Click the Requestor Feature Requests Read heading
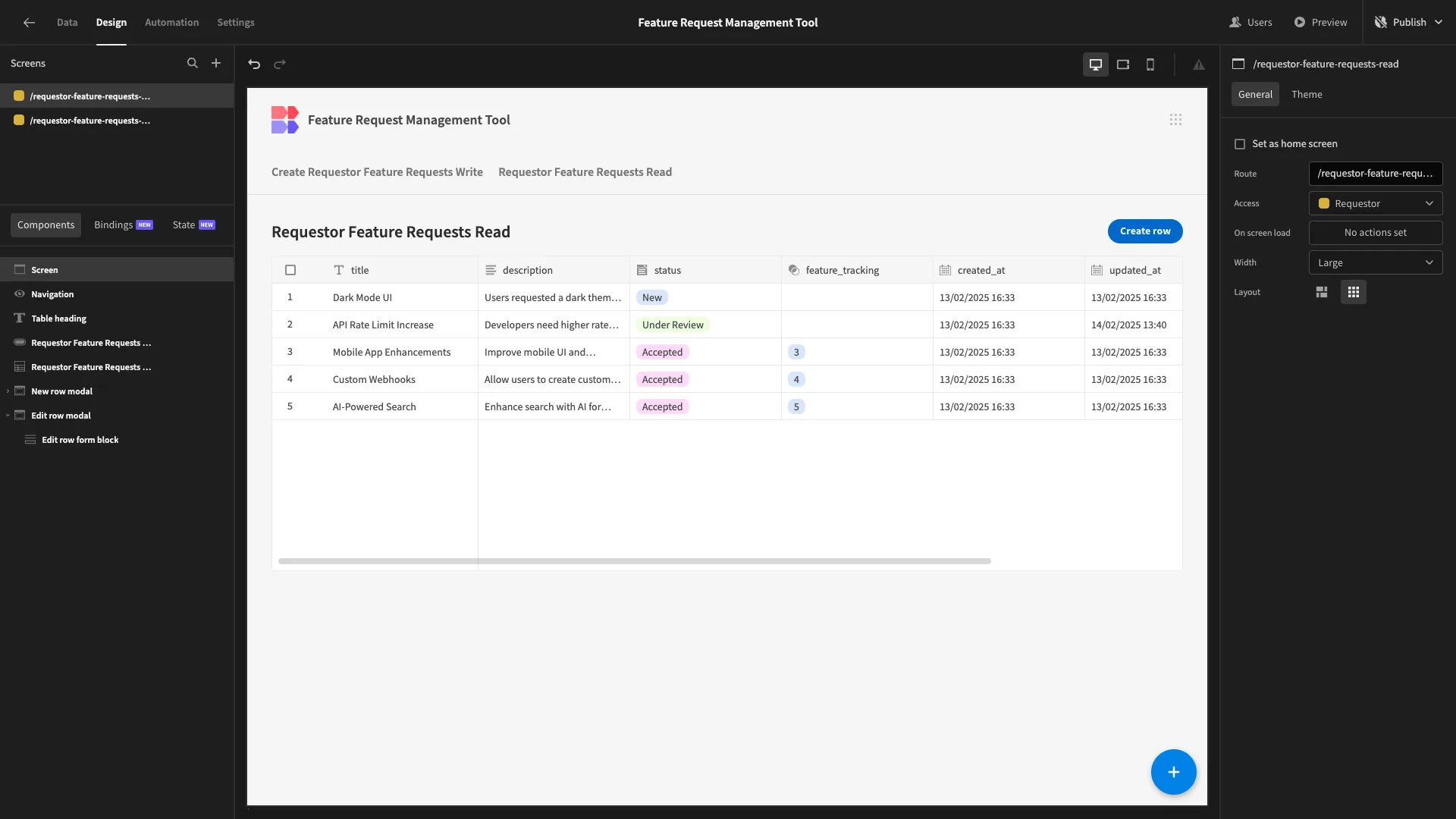The width and height of the screenshot is (1456, 819). pos(391,232)
